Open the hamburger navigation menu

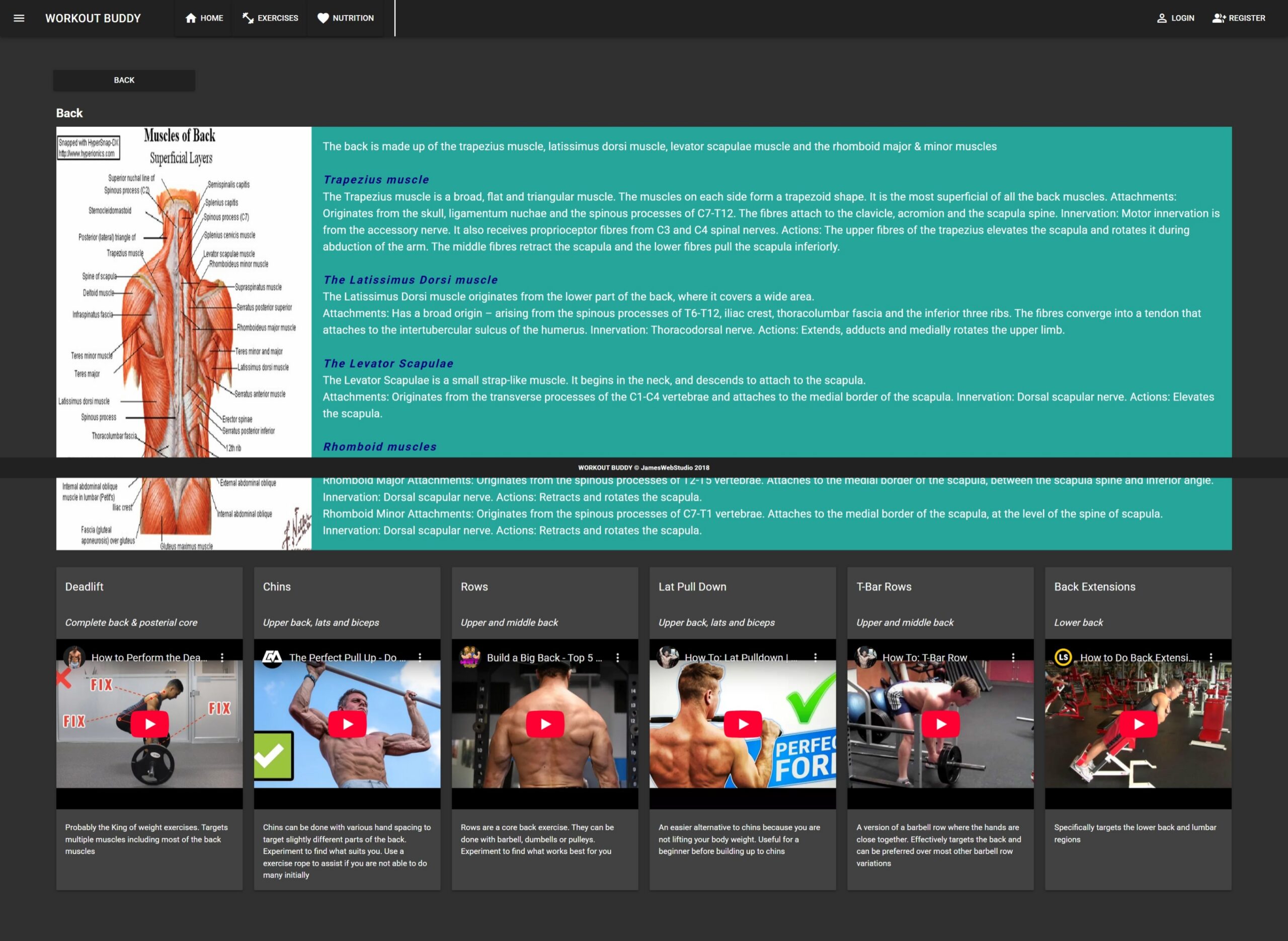tap(19, 18)
